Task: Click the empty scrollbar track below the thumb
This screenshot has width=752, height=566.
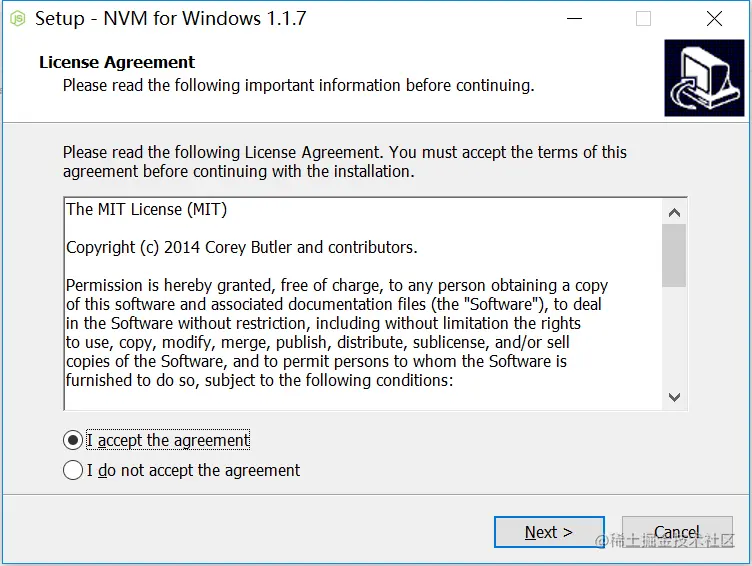Action: coord(674,336)
